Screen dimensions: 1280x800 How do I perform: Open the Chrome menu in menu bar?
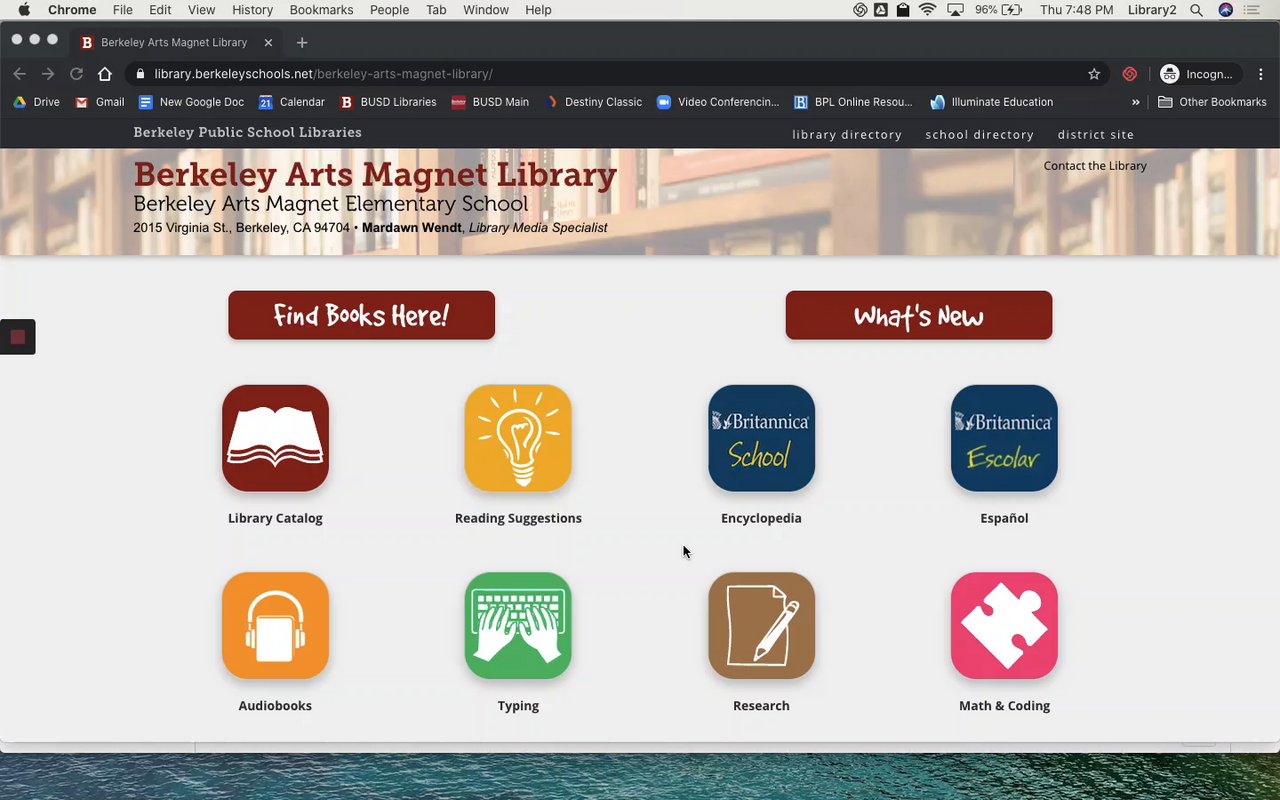72,10
